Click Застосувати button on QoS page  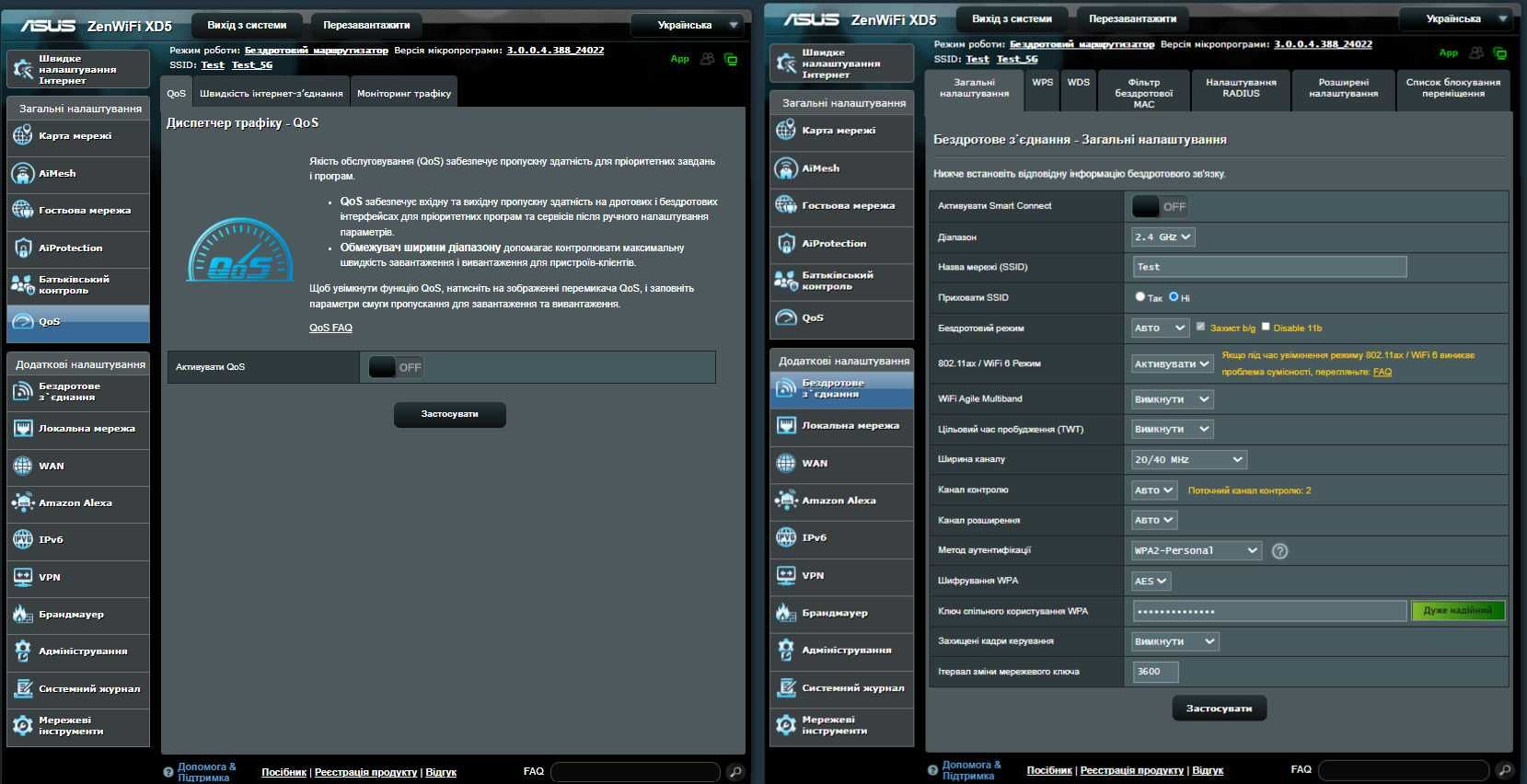(x=449, y=414)
